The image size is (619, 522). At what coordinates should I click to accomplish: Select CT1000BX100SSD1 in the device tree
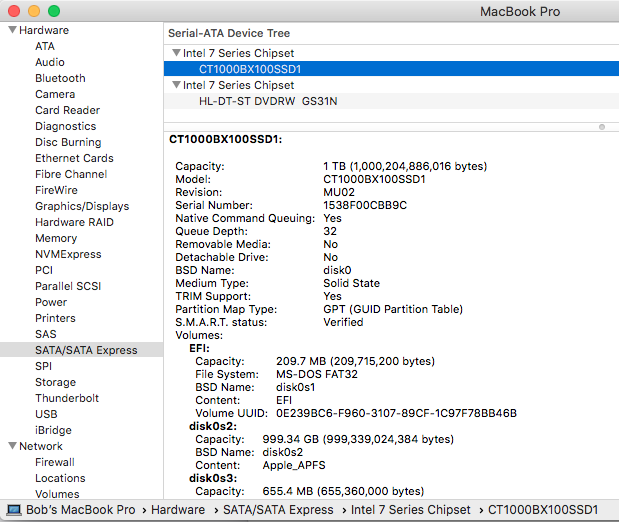click(391, 69)
